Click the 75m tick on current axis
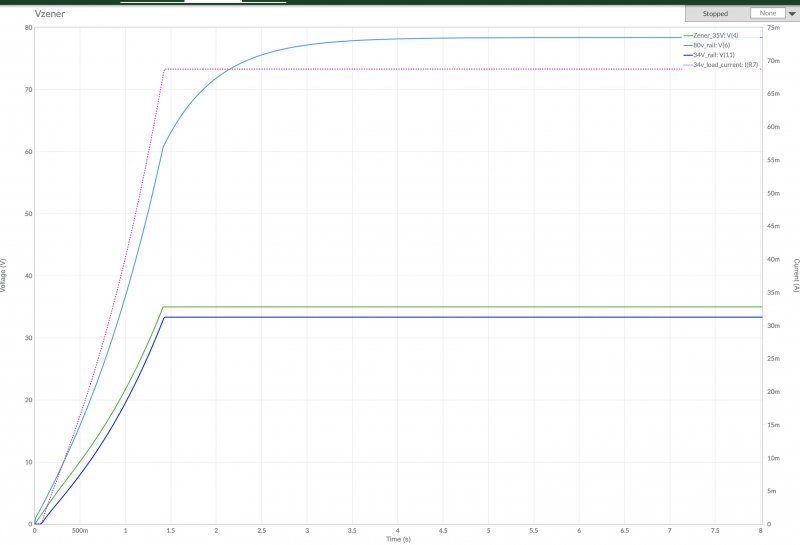Screen dimensions: 800x545 point(773,28)
